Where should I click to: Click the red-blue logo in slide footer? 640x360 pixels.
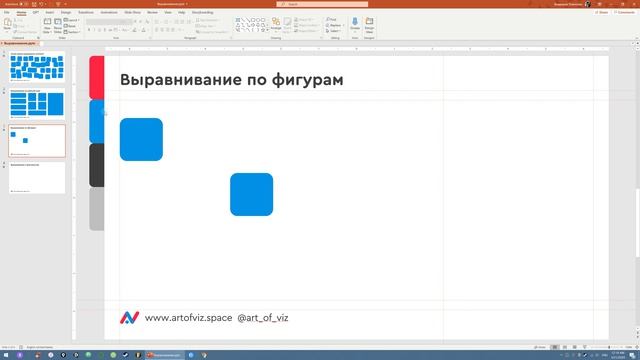point(129,318)
